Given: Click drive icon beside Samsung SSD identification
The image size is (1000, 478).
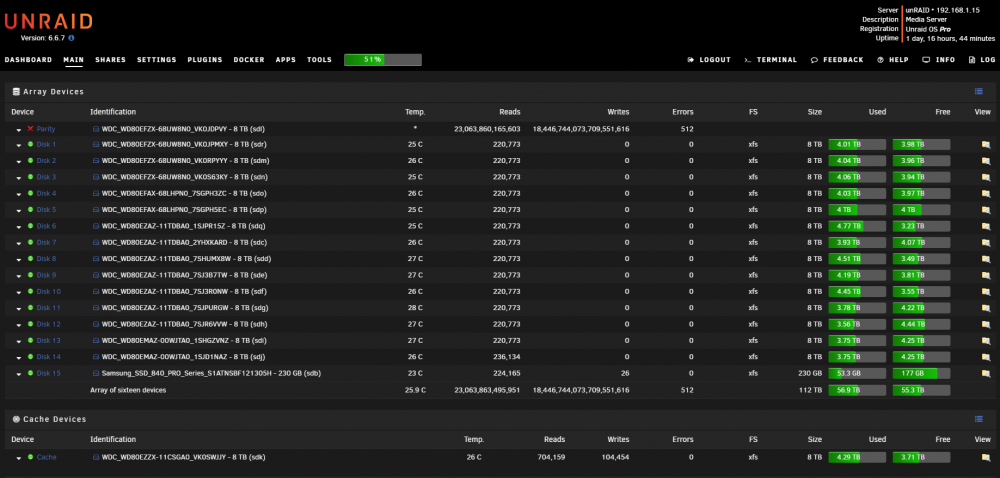Looking at the screenshot, I should click(x=96, y=373).
